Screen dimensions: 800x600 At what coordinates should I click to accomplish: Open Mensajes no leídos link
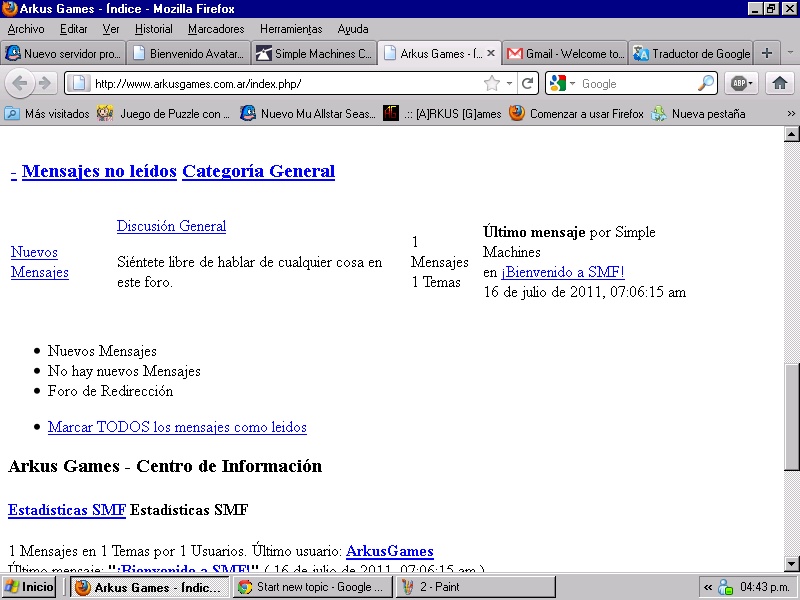pos(99,171)
